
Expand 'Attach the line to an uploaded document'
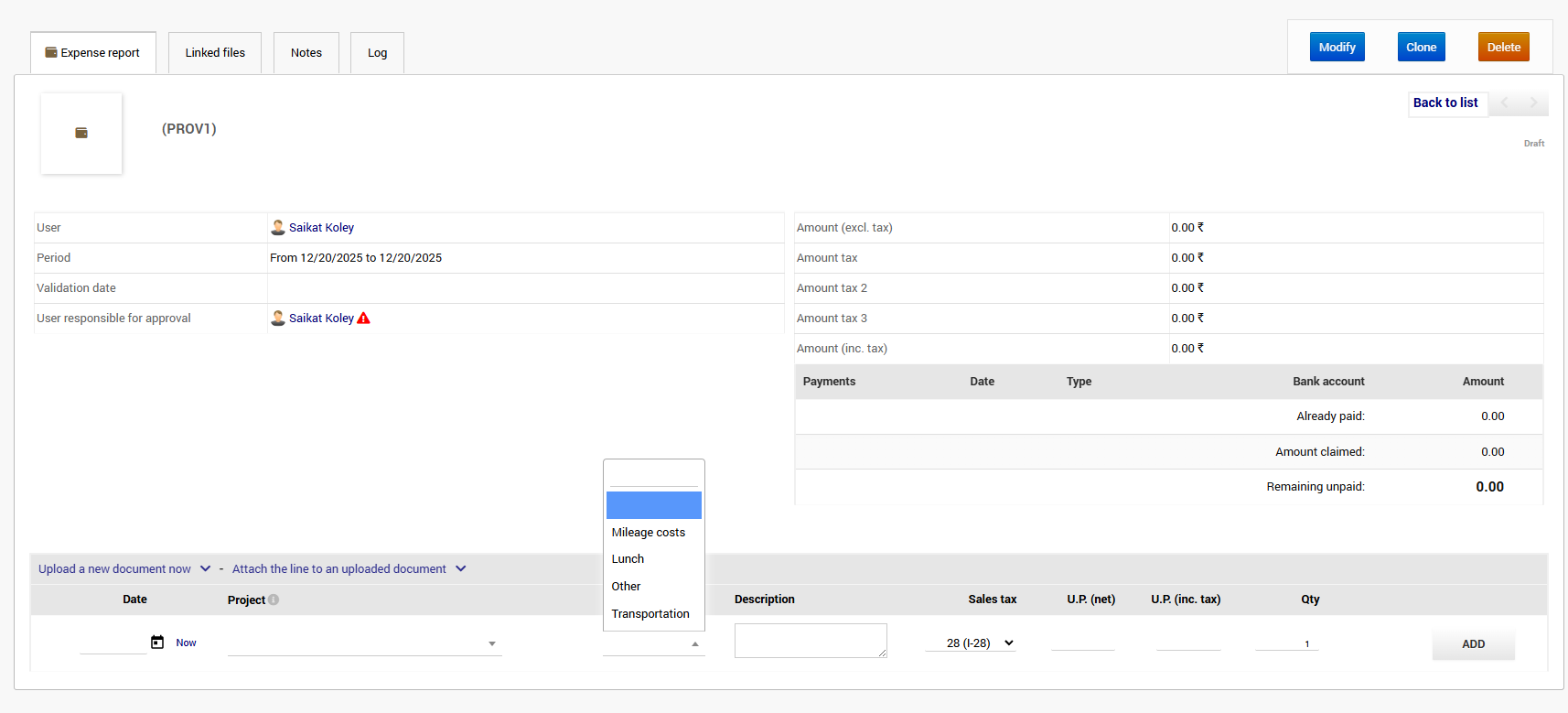tap(460, 568)
